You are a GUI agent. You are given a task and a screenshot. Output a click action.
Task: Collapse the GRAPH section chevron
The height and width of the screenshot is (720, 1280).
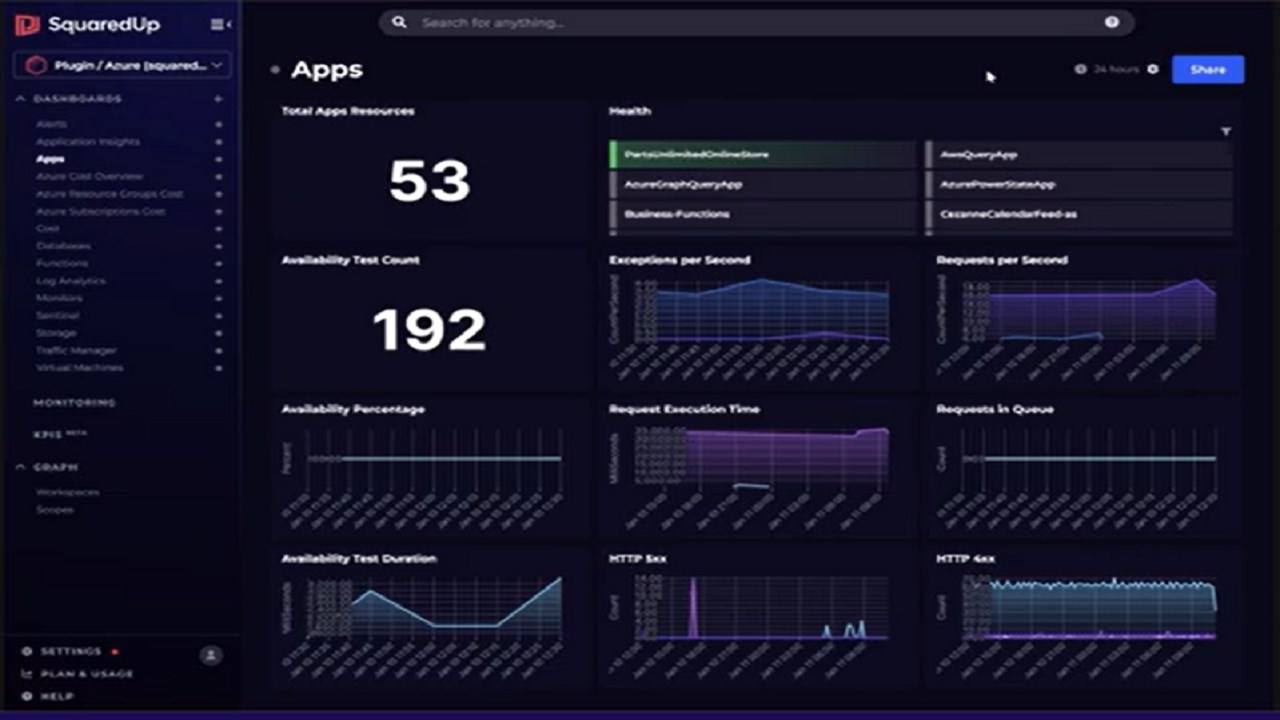pyautogui.click(x=20, y=467)
